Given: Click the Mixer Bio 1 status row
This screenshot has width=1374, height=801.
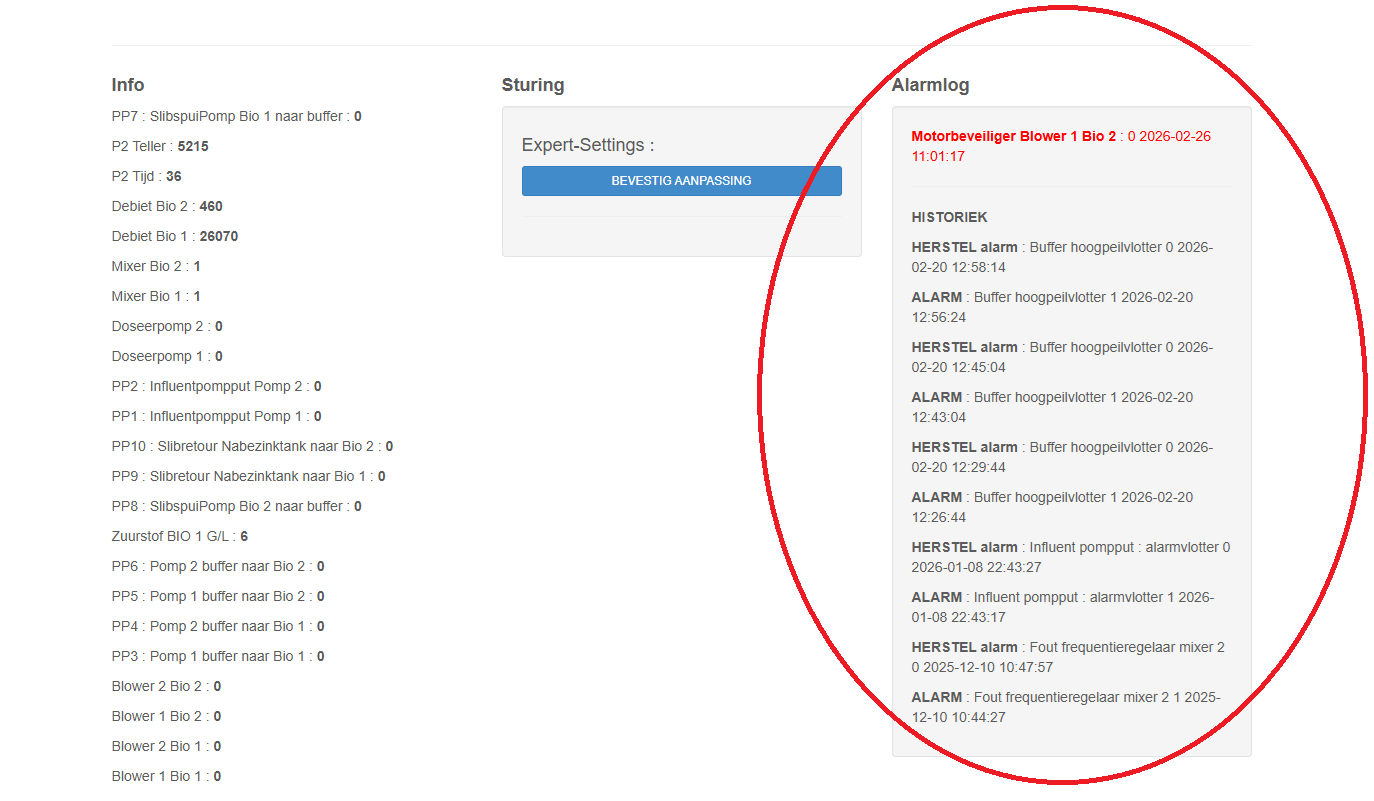Looking at the screenshot, I should (x=156, y=296).
